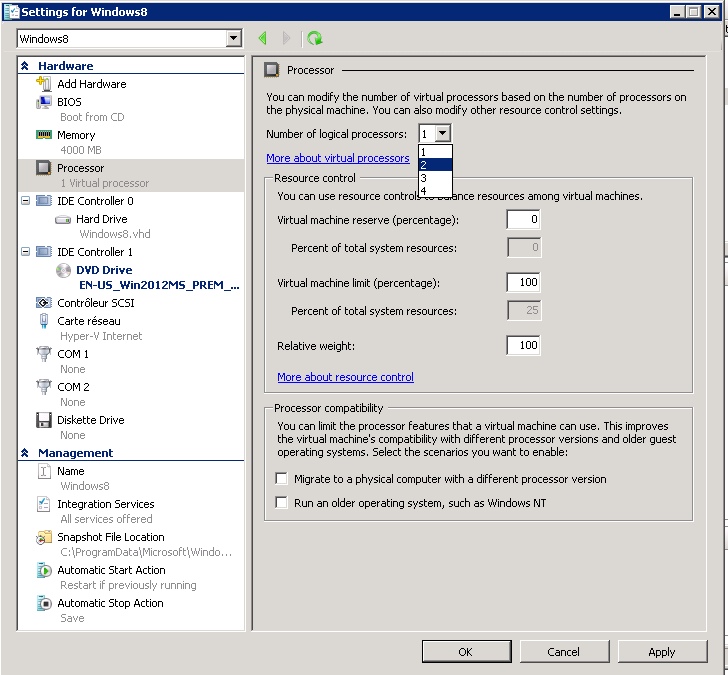
Task: Select the Carte réseau label
Action: [89, 321]
